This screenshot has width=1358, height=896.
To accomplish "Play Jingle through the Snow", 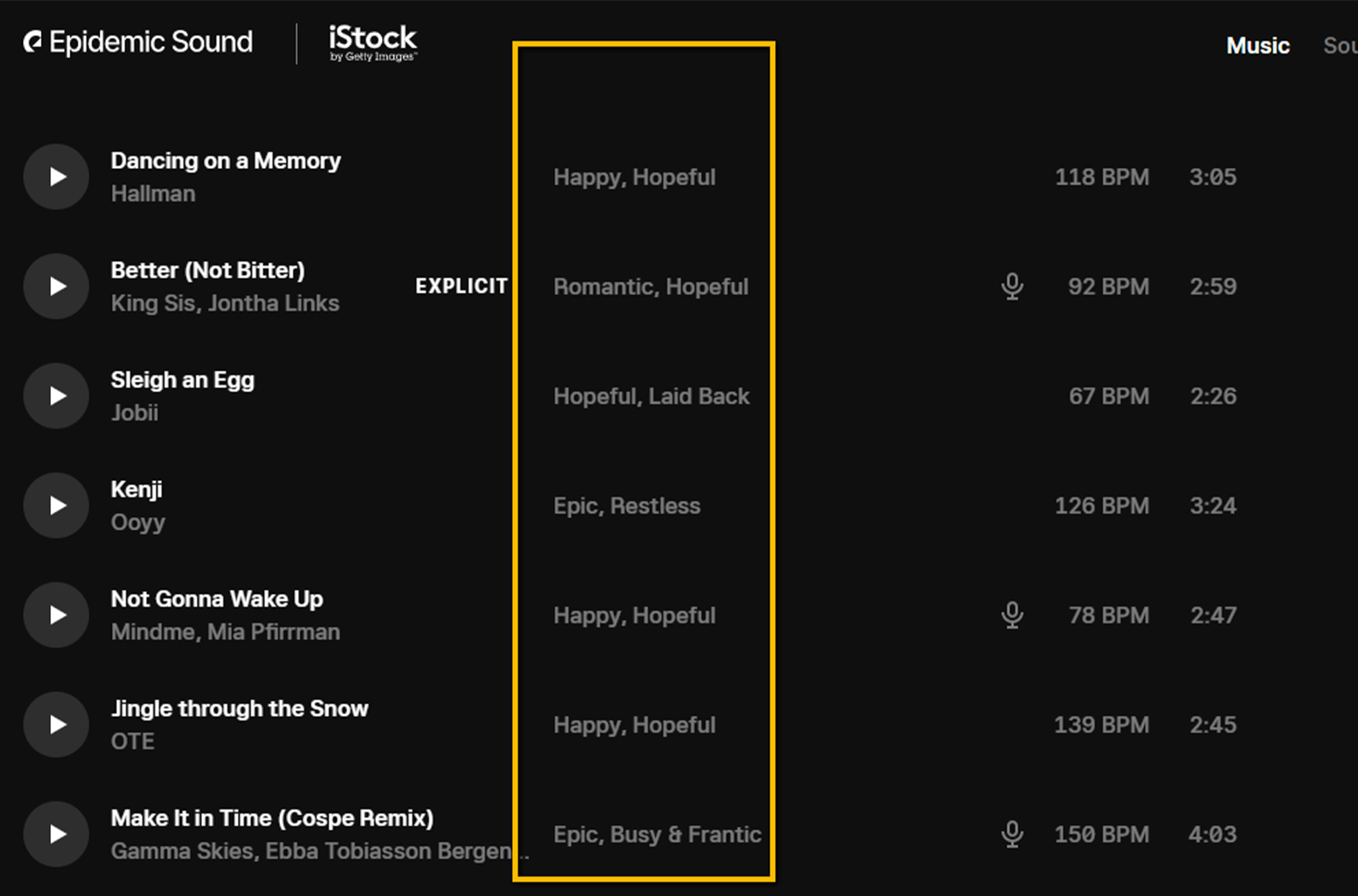I will 56,724.
